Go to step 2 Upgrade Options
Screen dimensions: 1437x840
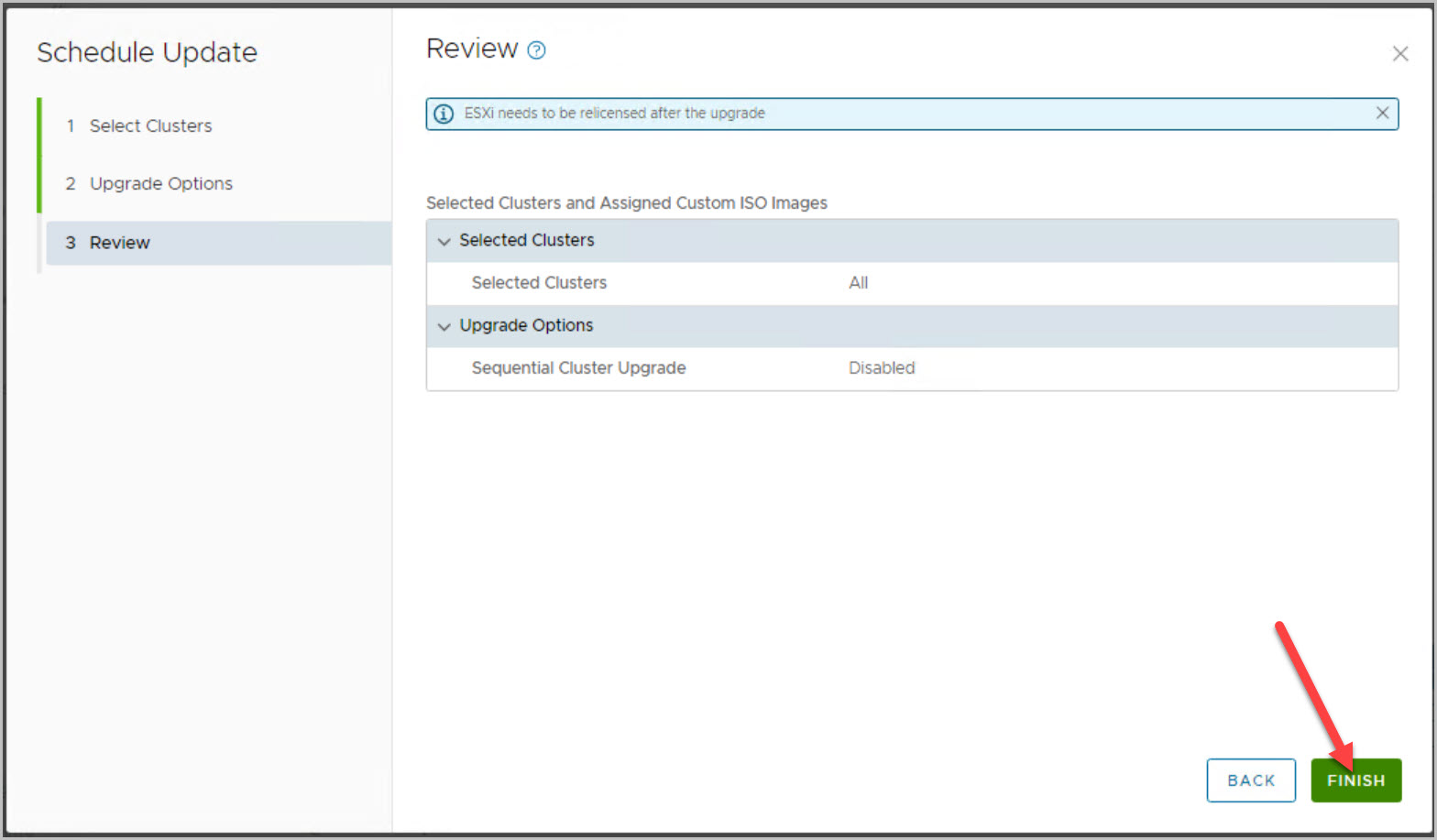click(160, 183)
